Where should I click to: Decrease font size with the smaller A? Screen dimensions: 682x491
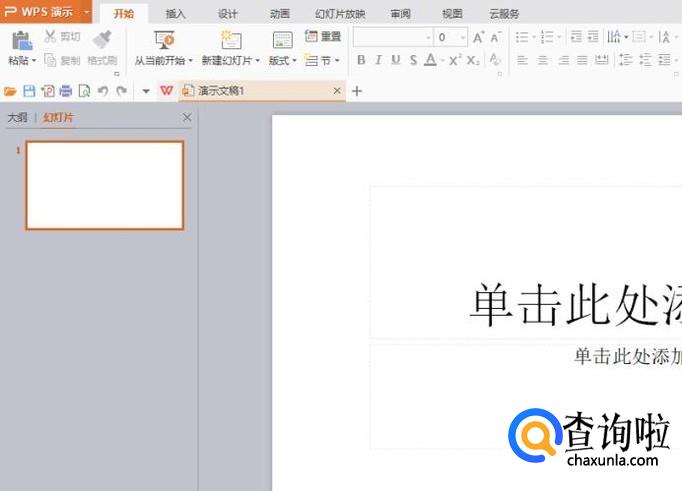(495, 37)
